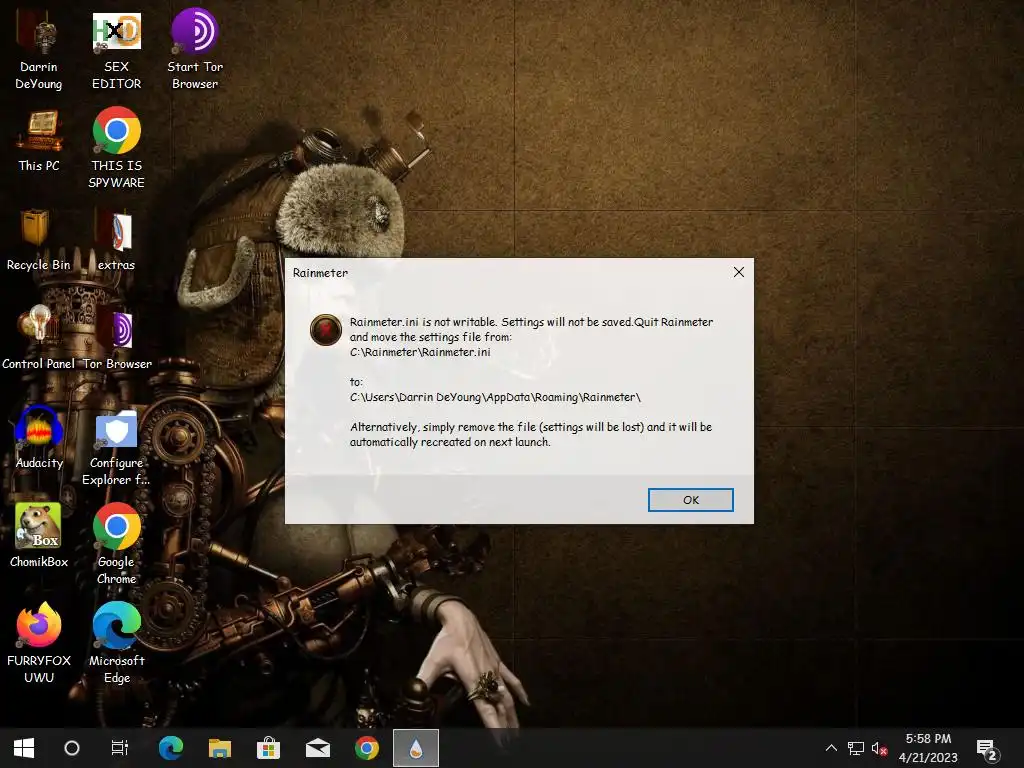
Task: Open the Microsoft Edge desktop shortcut
Action: (x=116, y=643)
